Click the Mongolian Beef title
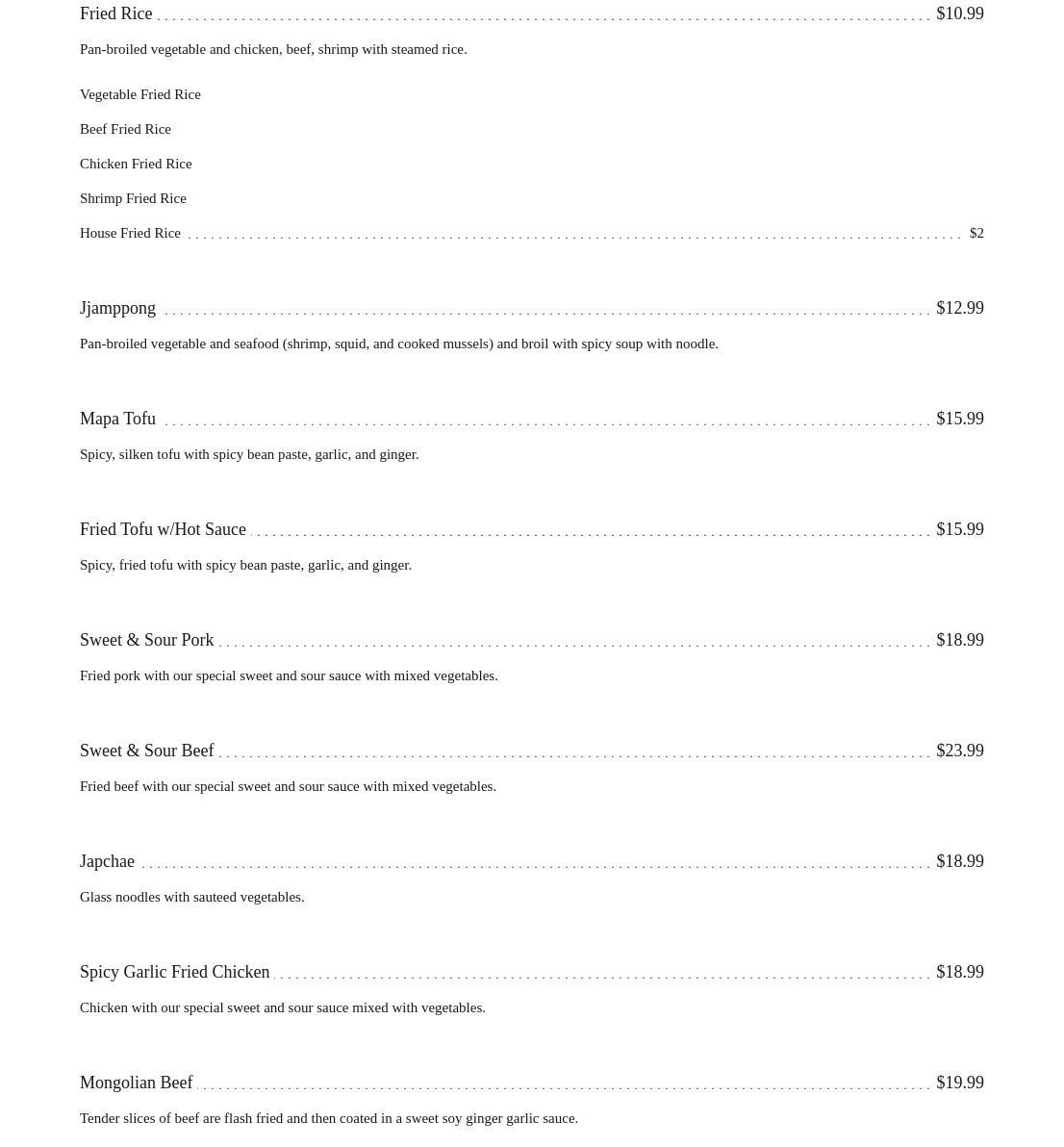 [x=136, y=1083]
